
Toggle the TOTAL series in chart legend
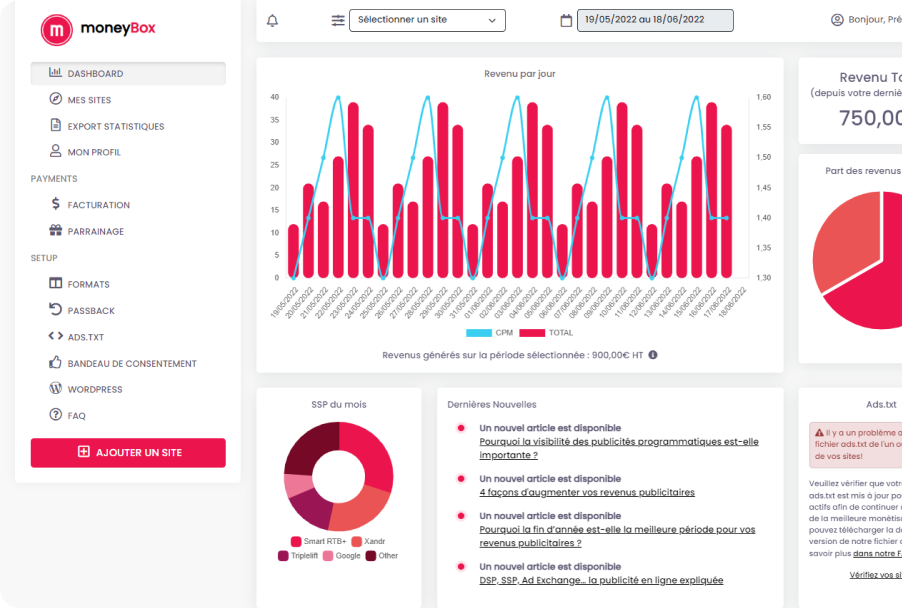tap(546, 332)
